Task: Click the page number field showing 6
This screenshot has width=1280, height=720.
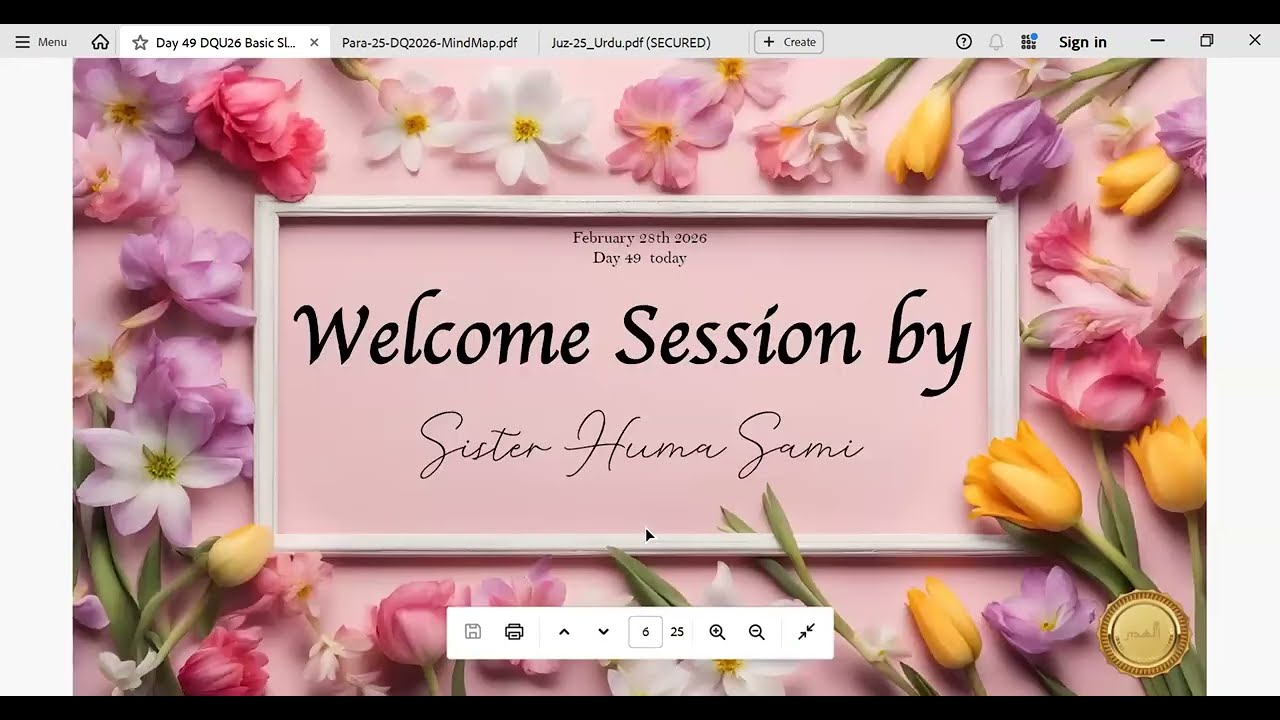Action: pos(646,632)
